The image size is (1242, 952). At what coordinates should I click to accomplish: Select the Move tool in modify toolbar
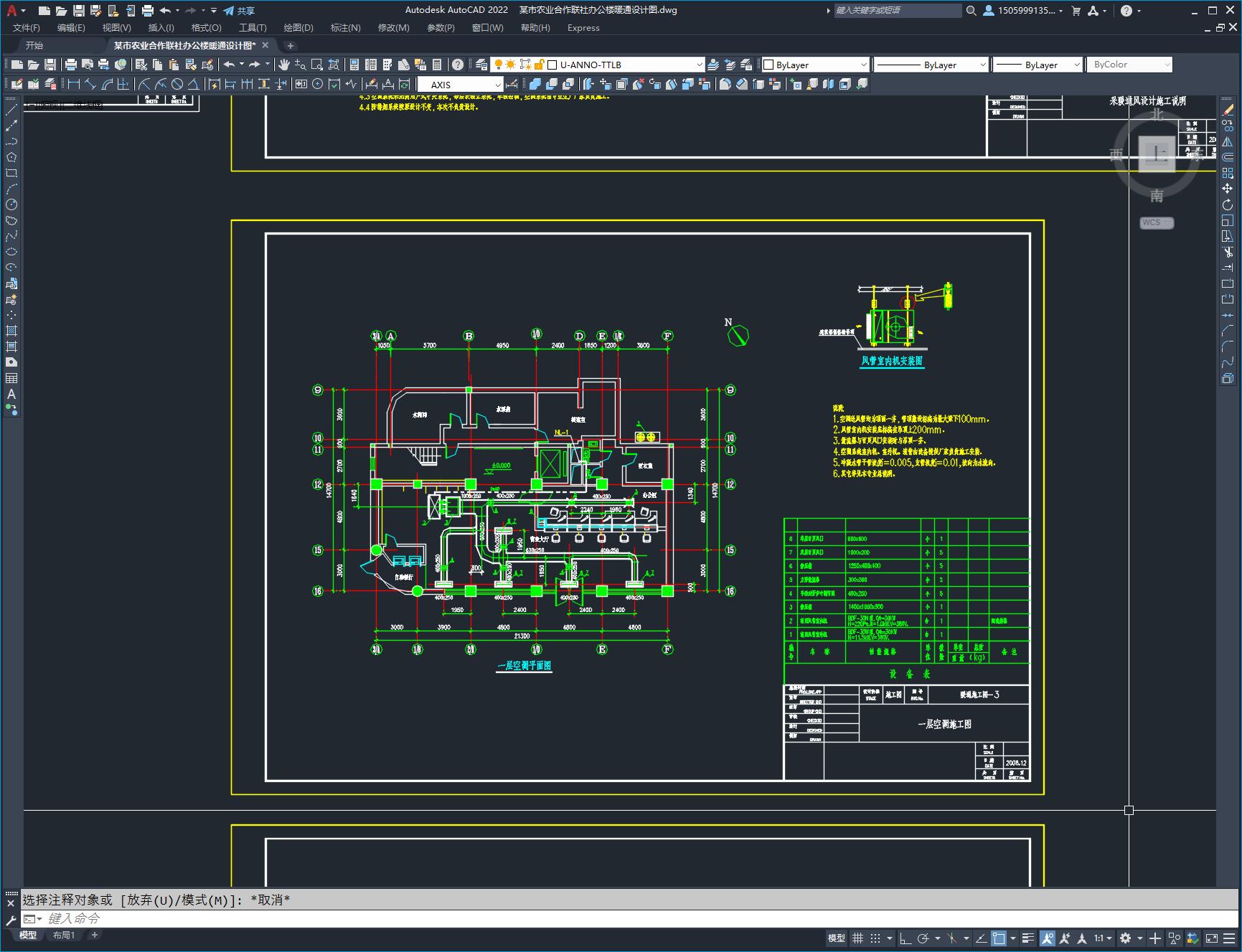tap(1228, 189)
